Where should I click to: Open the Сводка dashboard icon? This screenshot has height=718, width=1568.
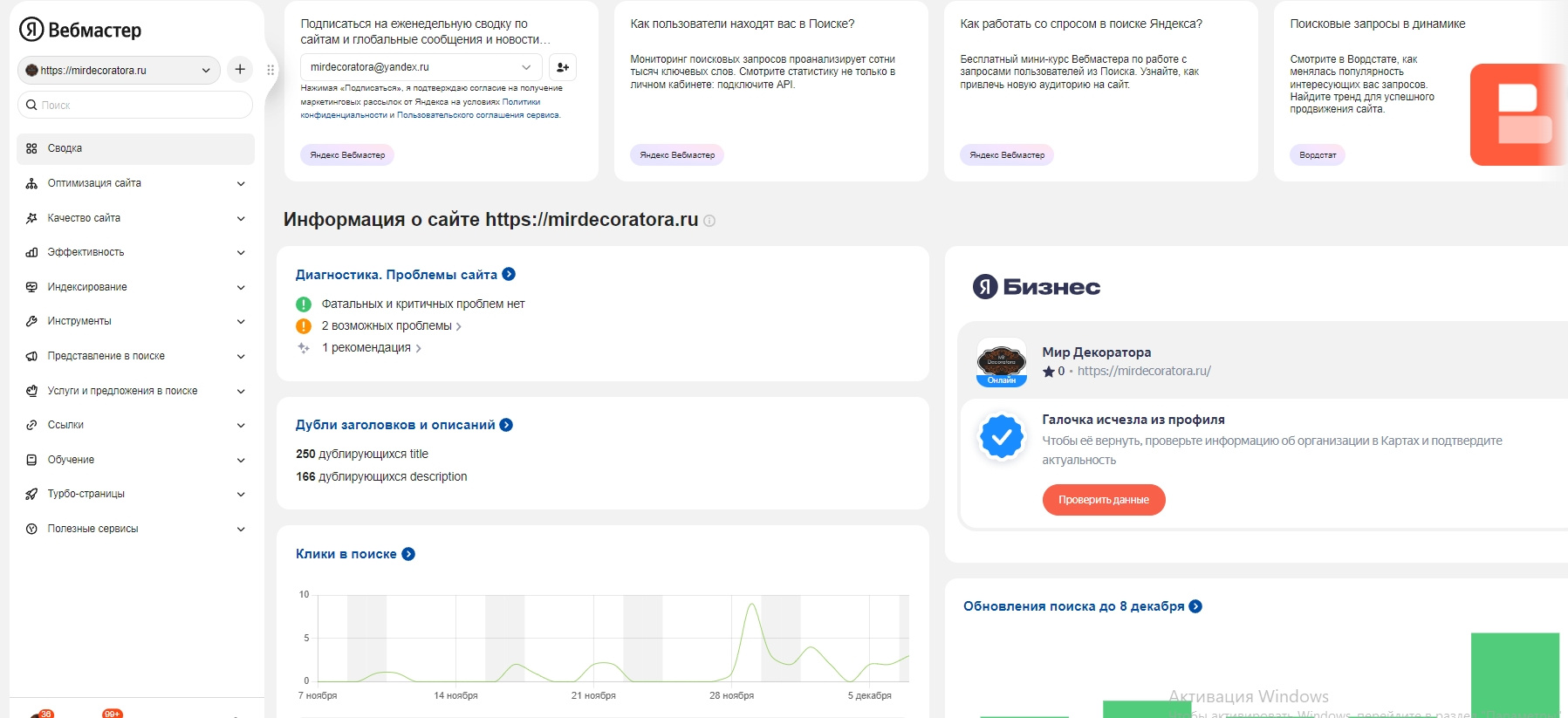click(x=31, y=148)
